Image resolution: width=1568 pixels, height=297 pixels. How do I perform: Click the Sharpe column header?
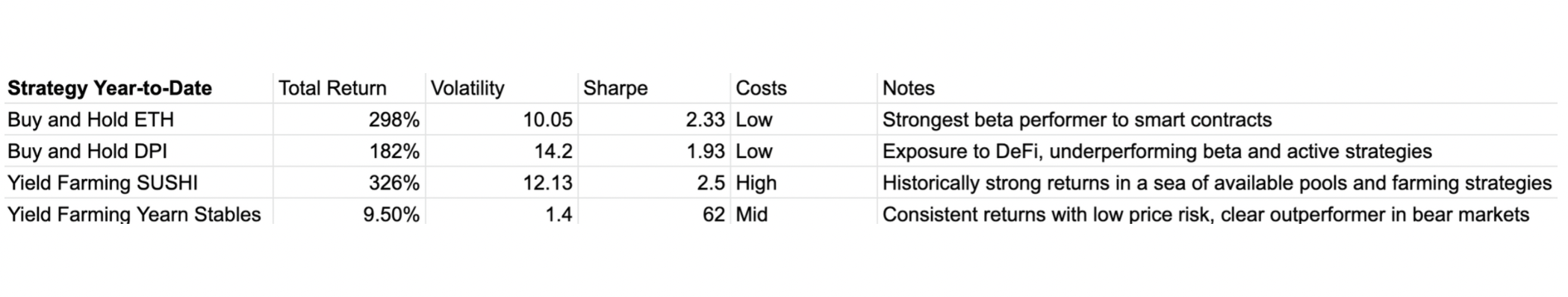point(654,88)
